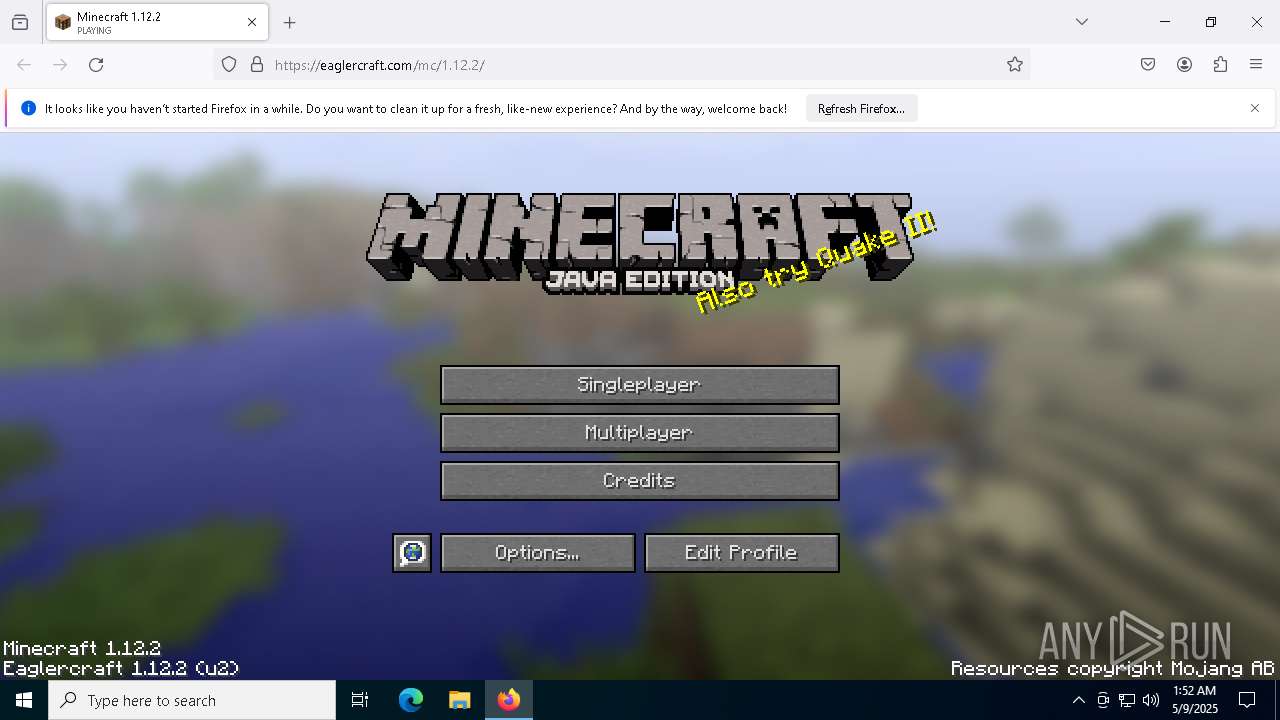1280x720 pixels.
Task: Close the Minecraft 1.12.2 tab
Action: point(252,22)
